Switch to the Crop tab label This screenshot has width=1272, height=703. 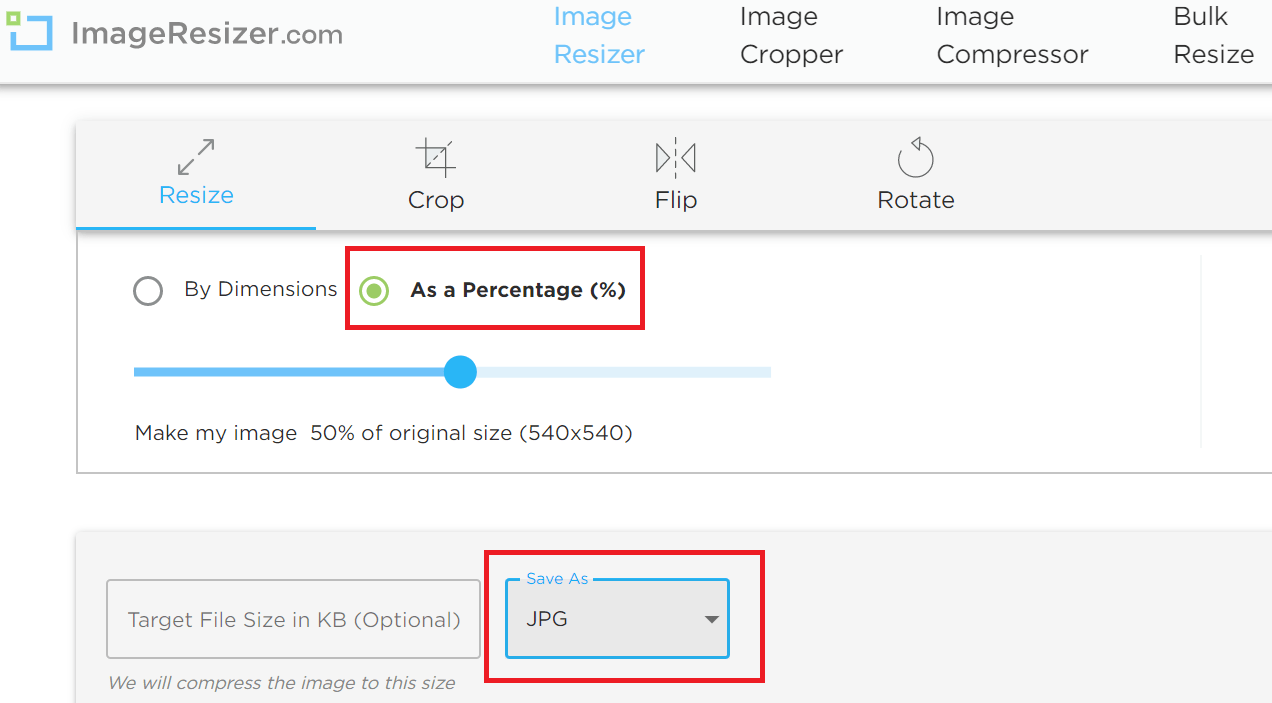[x=436, y=200]
